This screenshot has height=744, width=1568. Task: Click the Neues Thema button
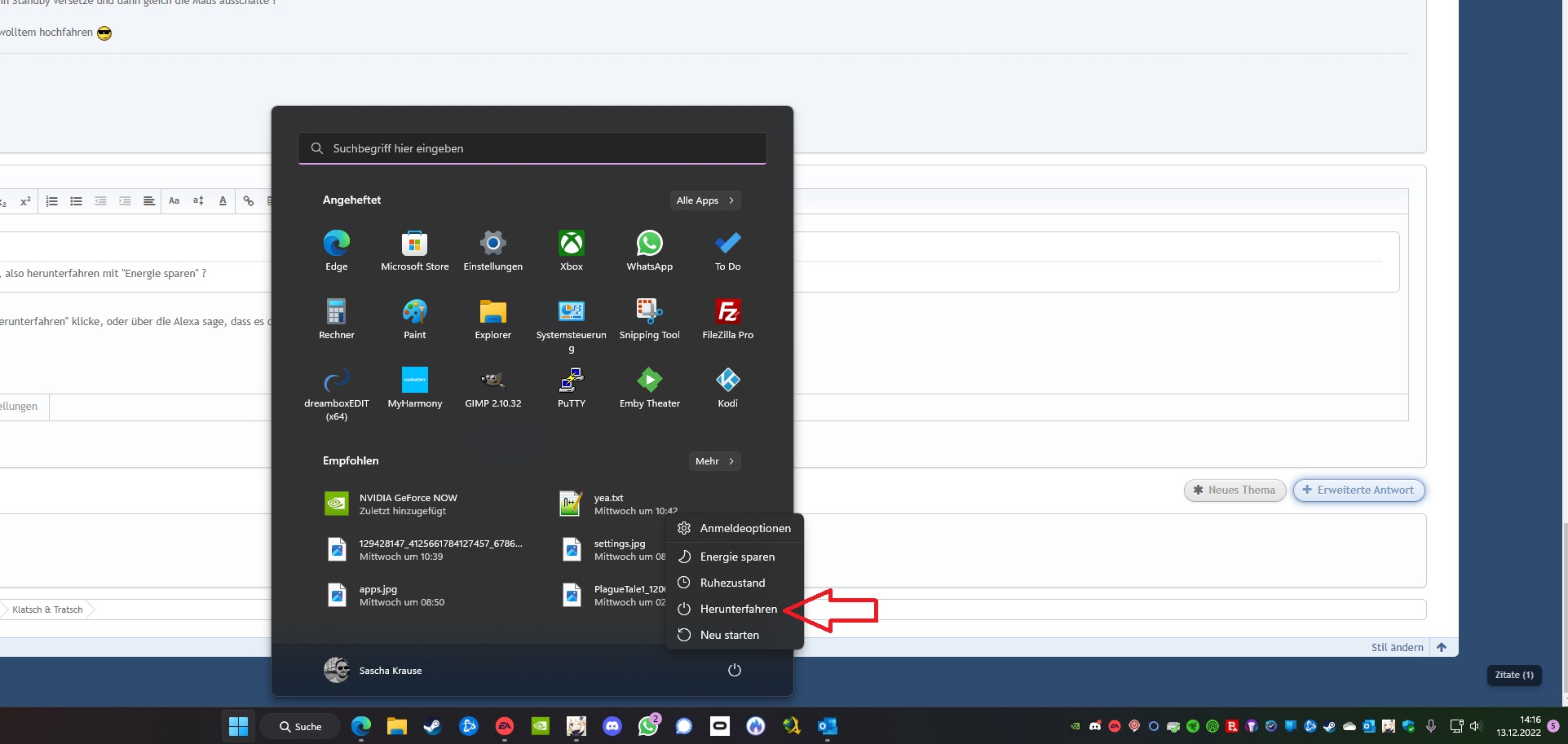click(1235, 490)
